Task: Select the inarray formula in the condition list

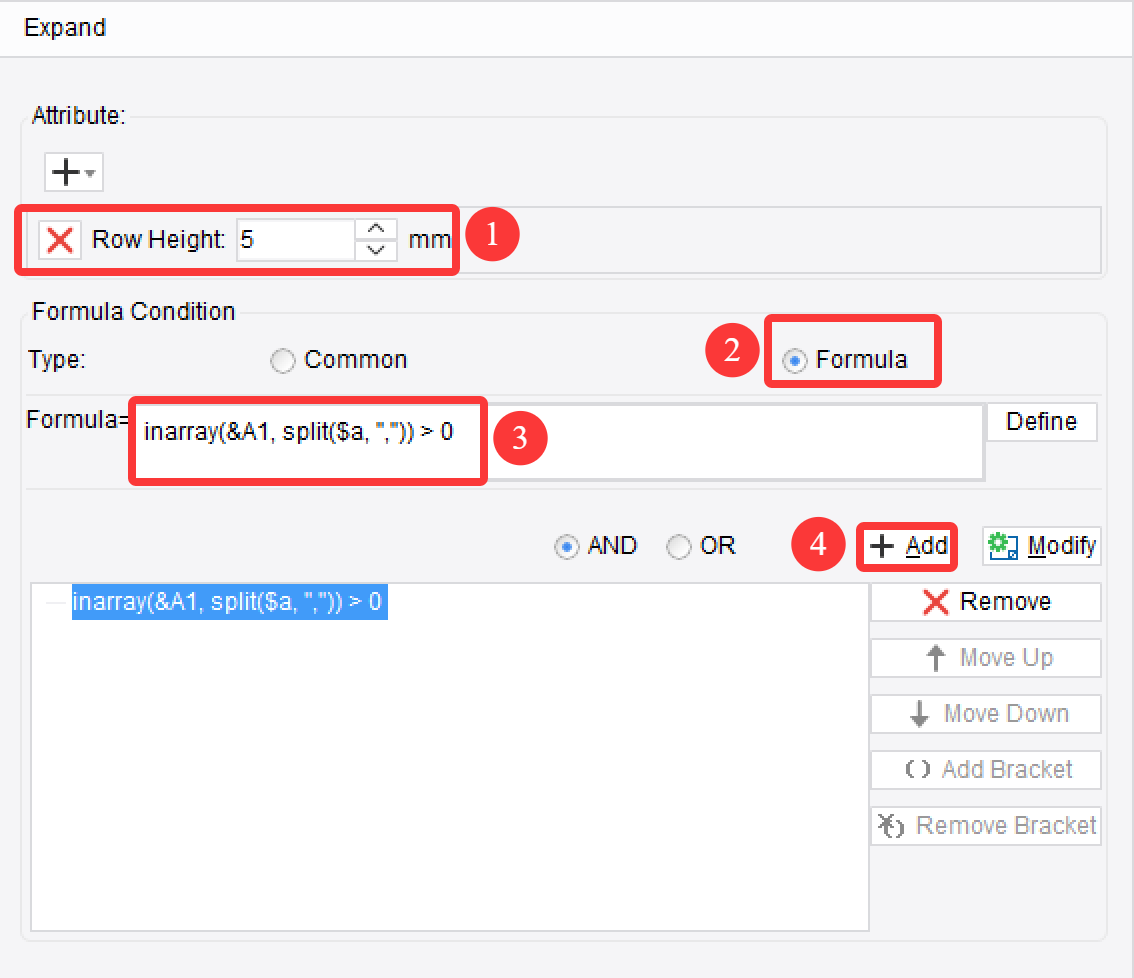Action: [229, 600]
